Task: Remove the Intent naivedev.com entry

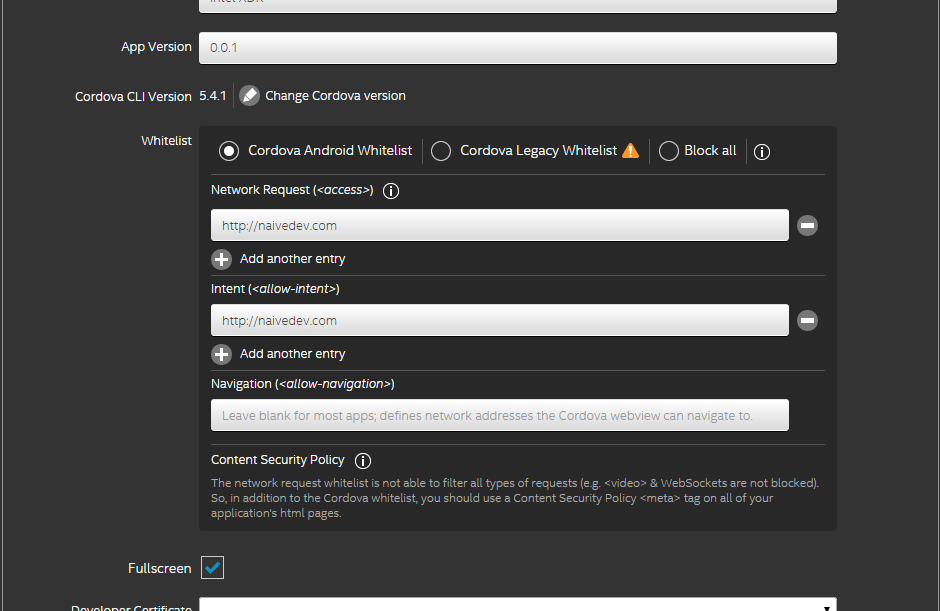Action: (808, 321)
